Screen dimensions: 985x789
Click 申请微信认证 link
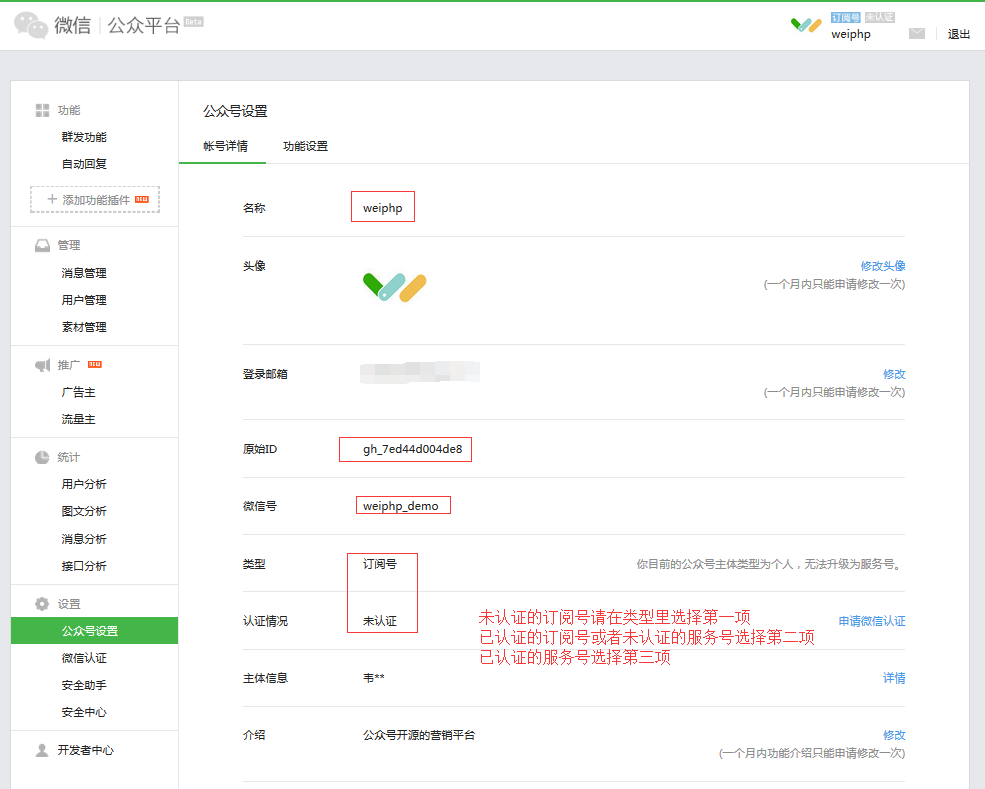[x=871, y=621]
